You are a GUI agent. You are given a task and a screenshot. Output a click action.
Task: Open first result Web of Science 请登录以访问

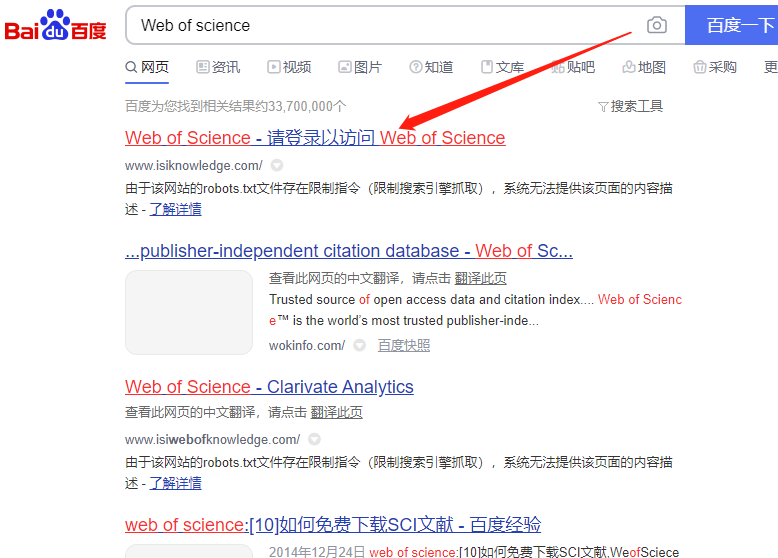click(x=315, y=138)
